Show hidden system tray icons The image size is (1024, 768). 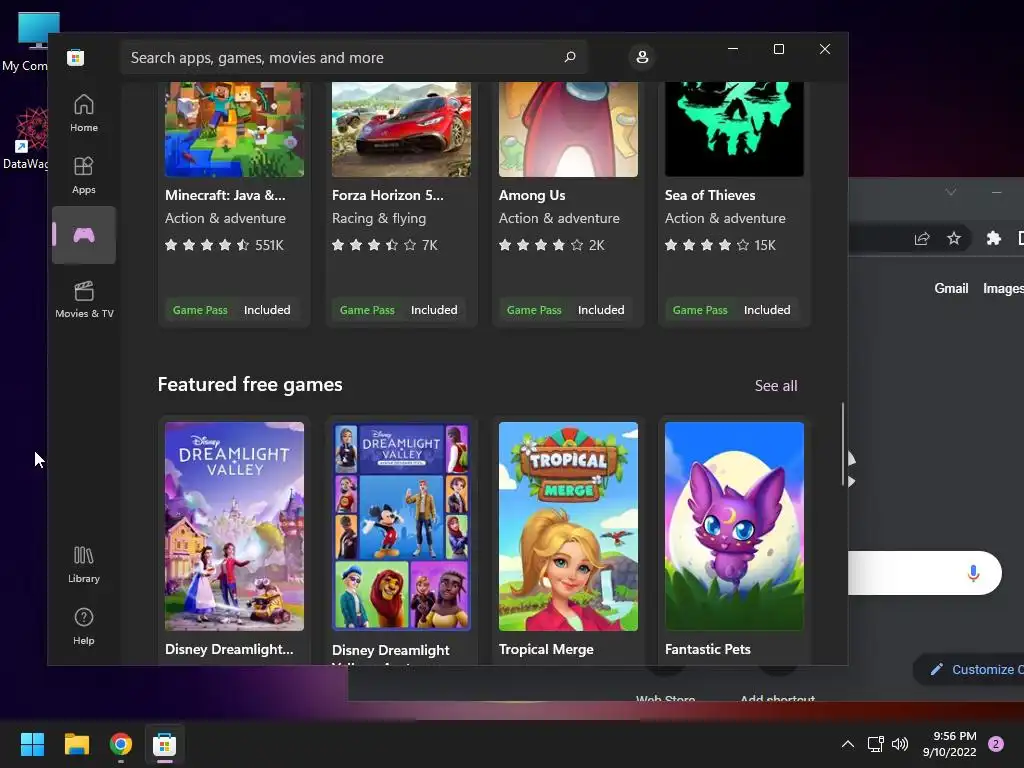coord(848,744)
